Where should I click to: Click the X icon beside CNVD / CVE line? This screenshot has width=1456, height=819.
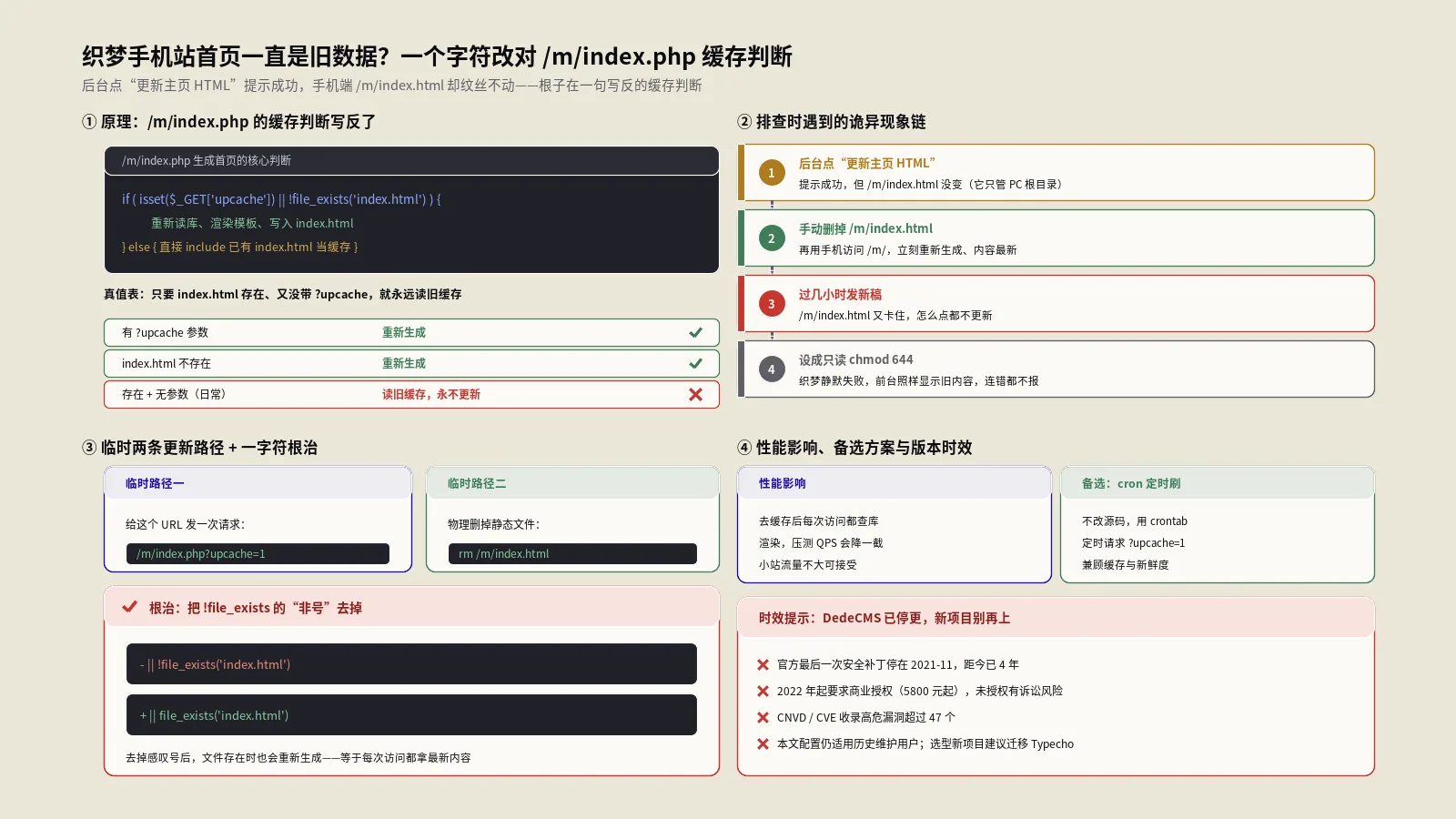coord(763,717)
